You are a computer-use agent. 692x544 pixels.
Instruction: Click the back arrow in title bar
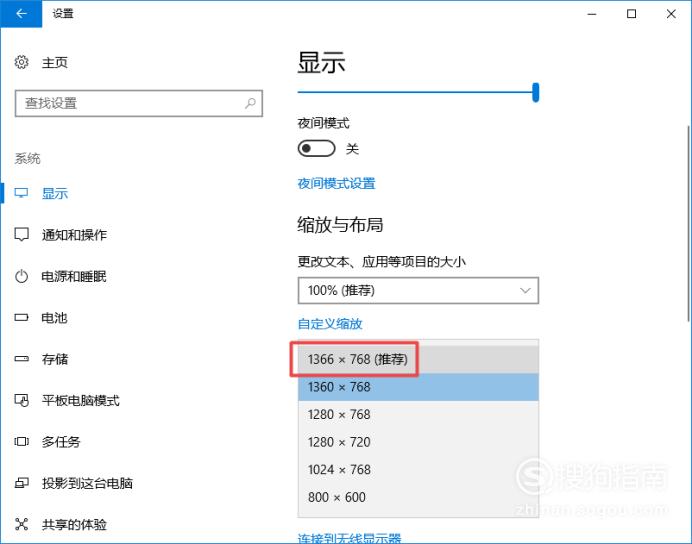tap(21, 14)
